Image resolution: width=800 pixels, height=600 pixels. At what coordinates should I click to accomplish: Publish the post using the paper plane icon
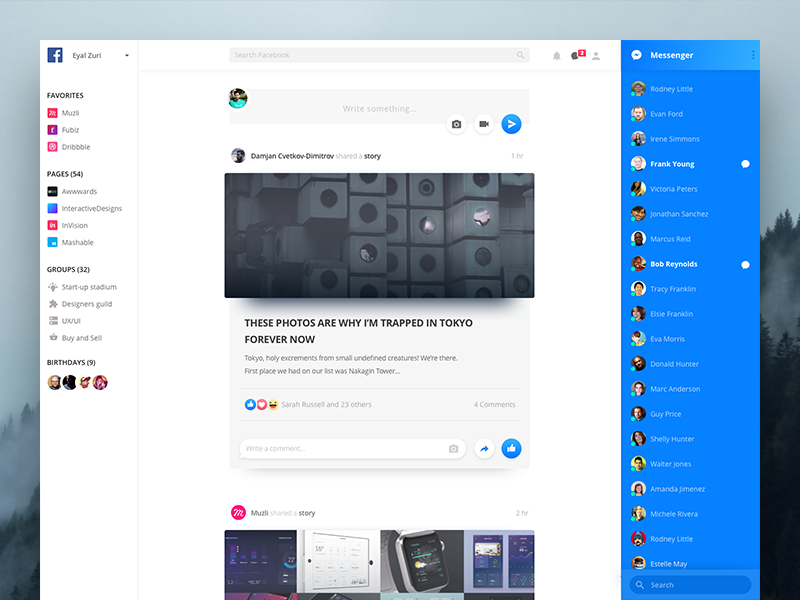[x=512, y=124]
